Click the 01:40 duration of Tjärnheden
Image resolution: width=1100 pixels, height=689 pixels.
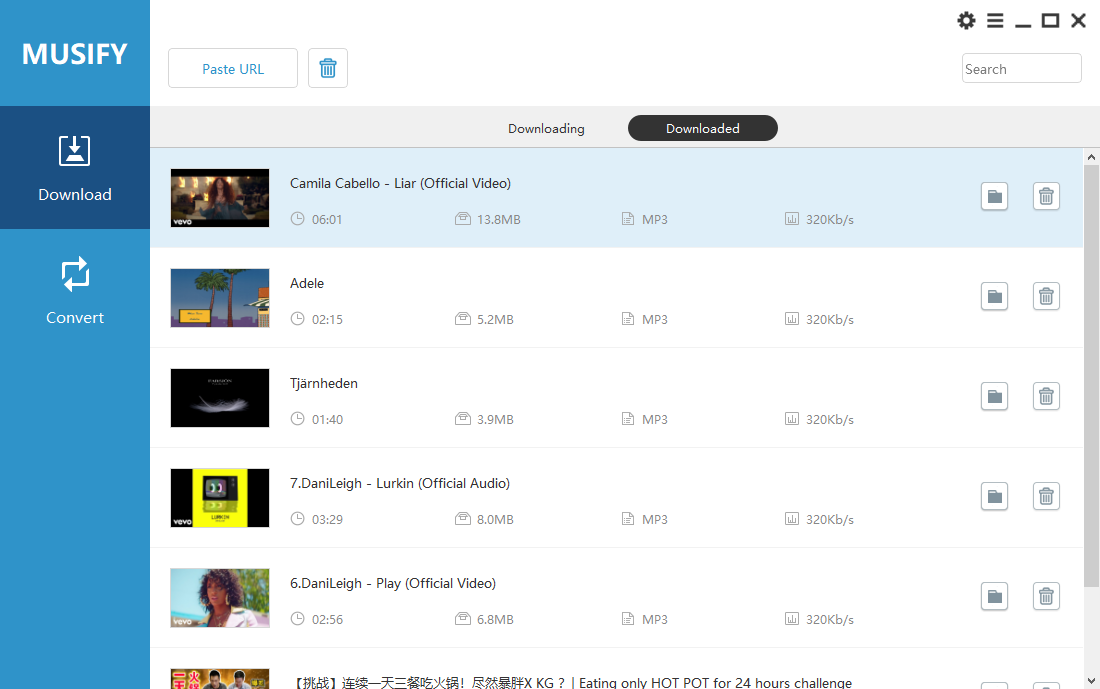(x=327, y=420)
